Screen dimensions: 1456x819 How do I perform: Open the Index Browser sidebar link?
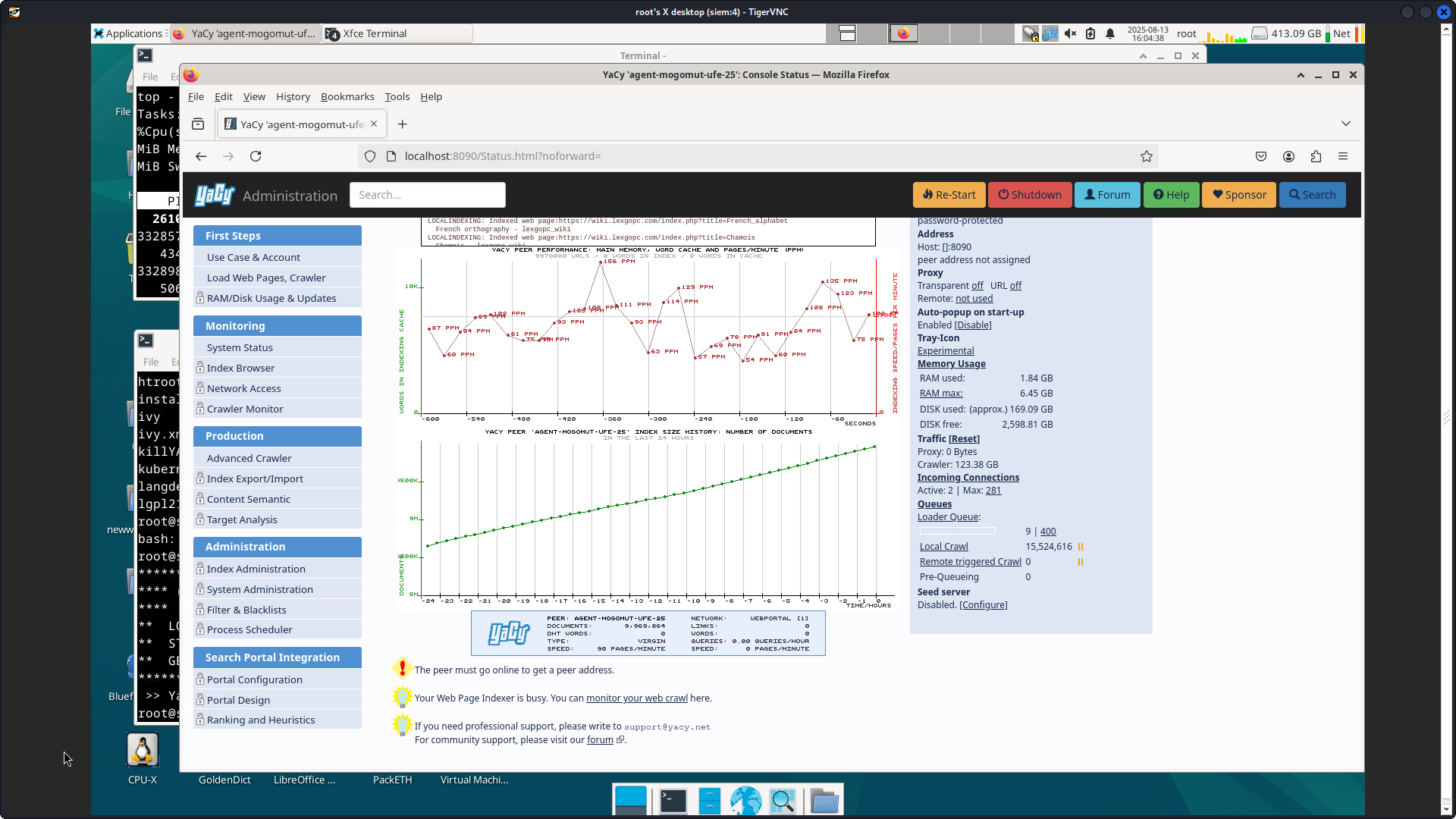click(x=240, y=368)
